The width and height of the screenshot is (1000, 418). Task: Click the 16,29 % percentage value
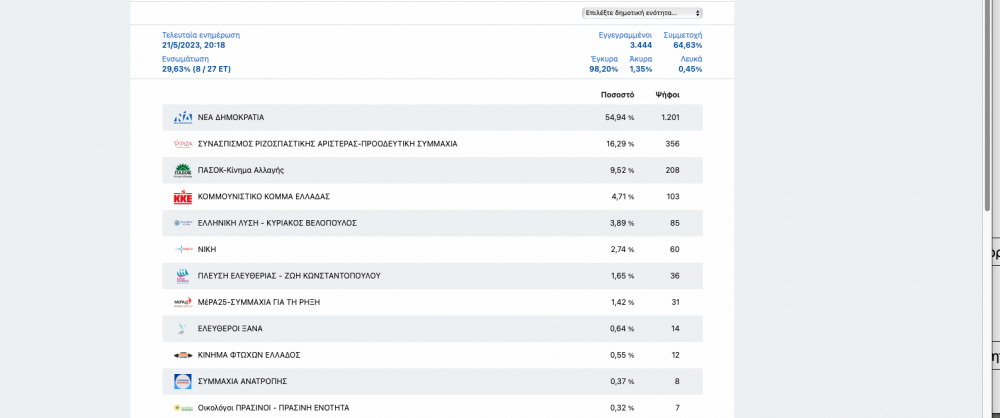pos(620,144)
